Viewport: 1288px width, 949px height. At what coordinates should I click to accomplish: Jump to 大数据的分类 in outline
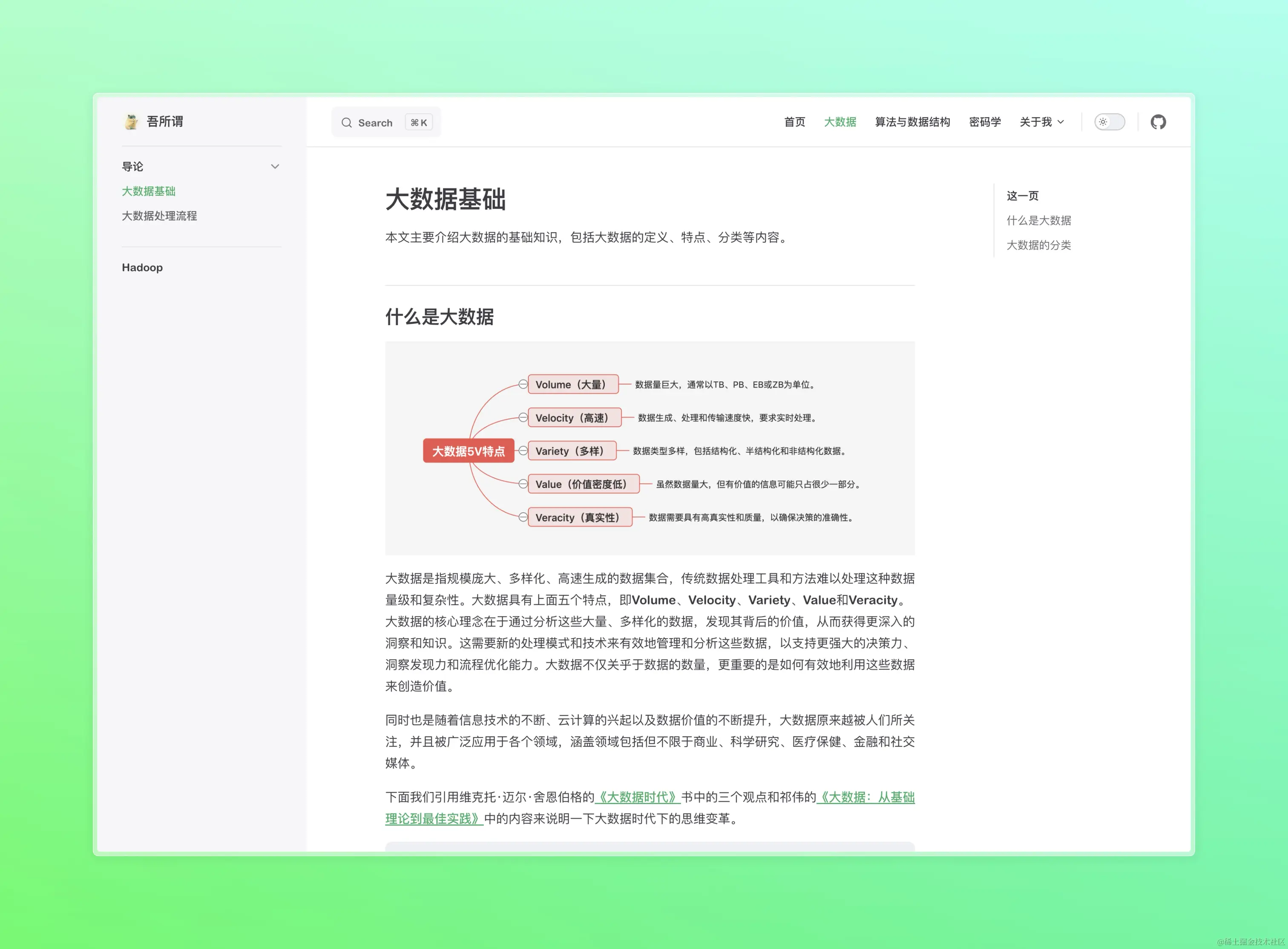coord(1038,245)
